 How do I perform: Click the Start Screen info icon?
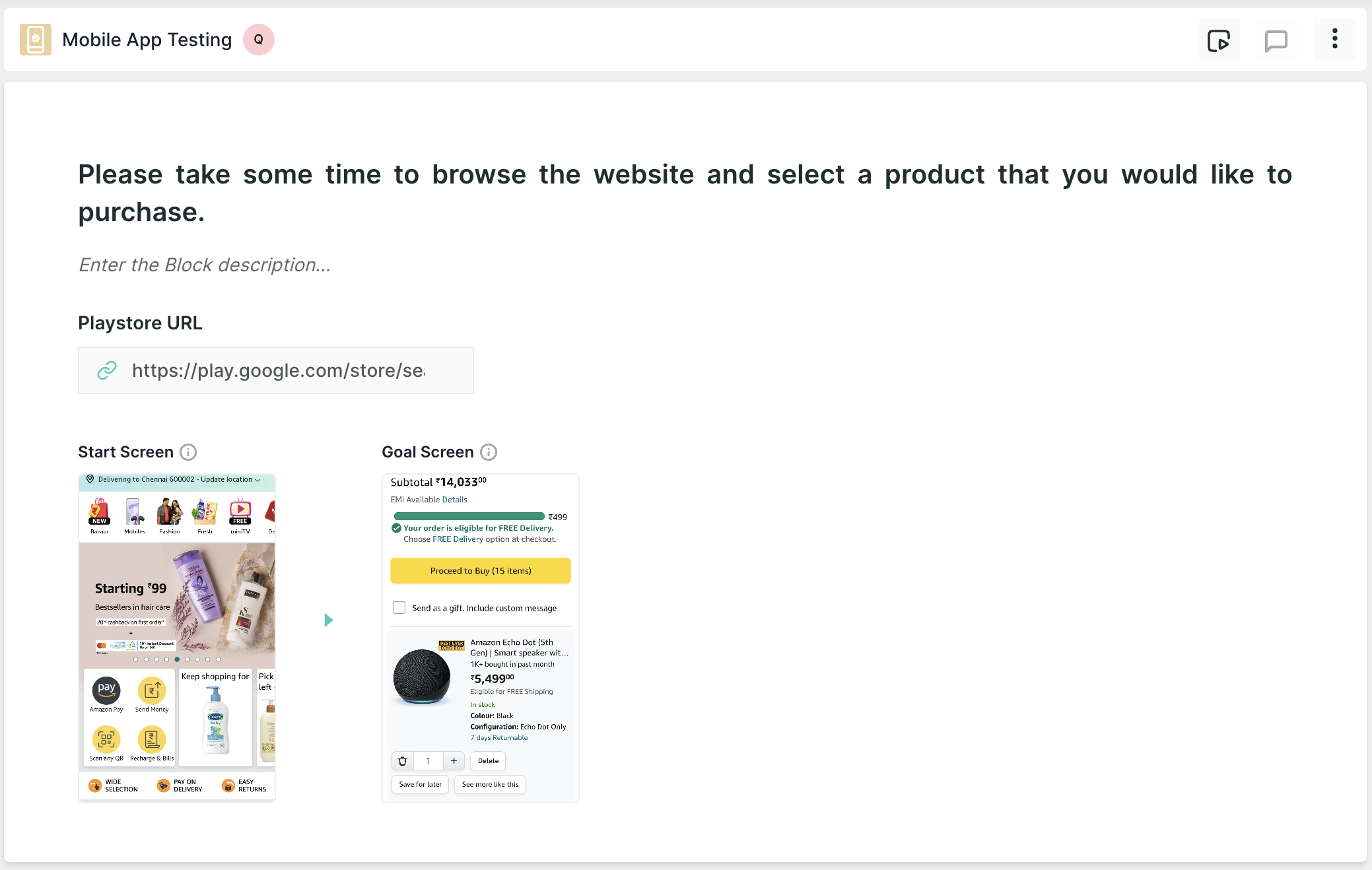pos(188,452)
